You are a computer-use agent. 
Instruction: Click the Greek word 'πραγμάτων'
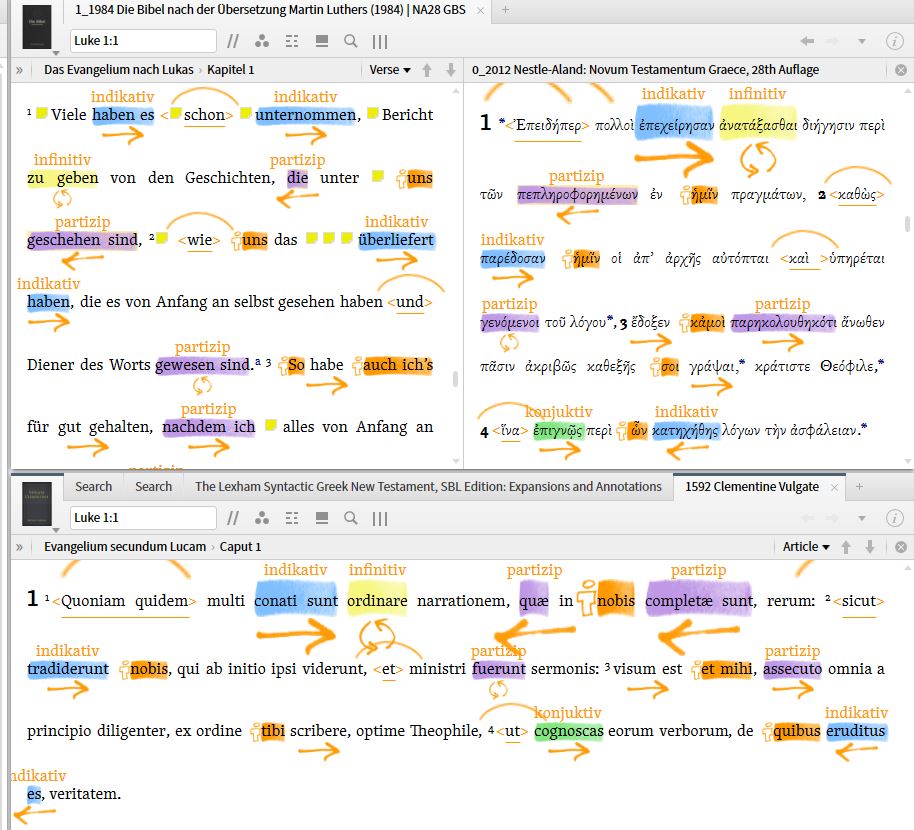pyautogui.click(x=768, y=195)
